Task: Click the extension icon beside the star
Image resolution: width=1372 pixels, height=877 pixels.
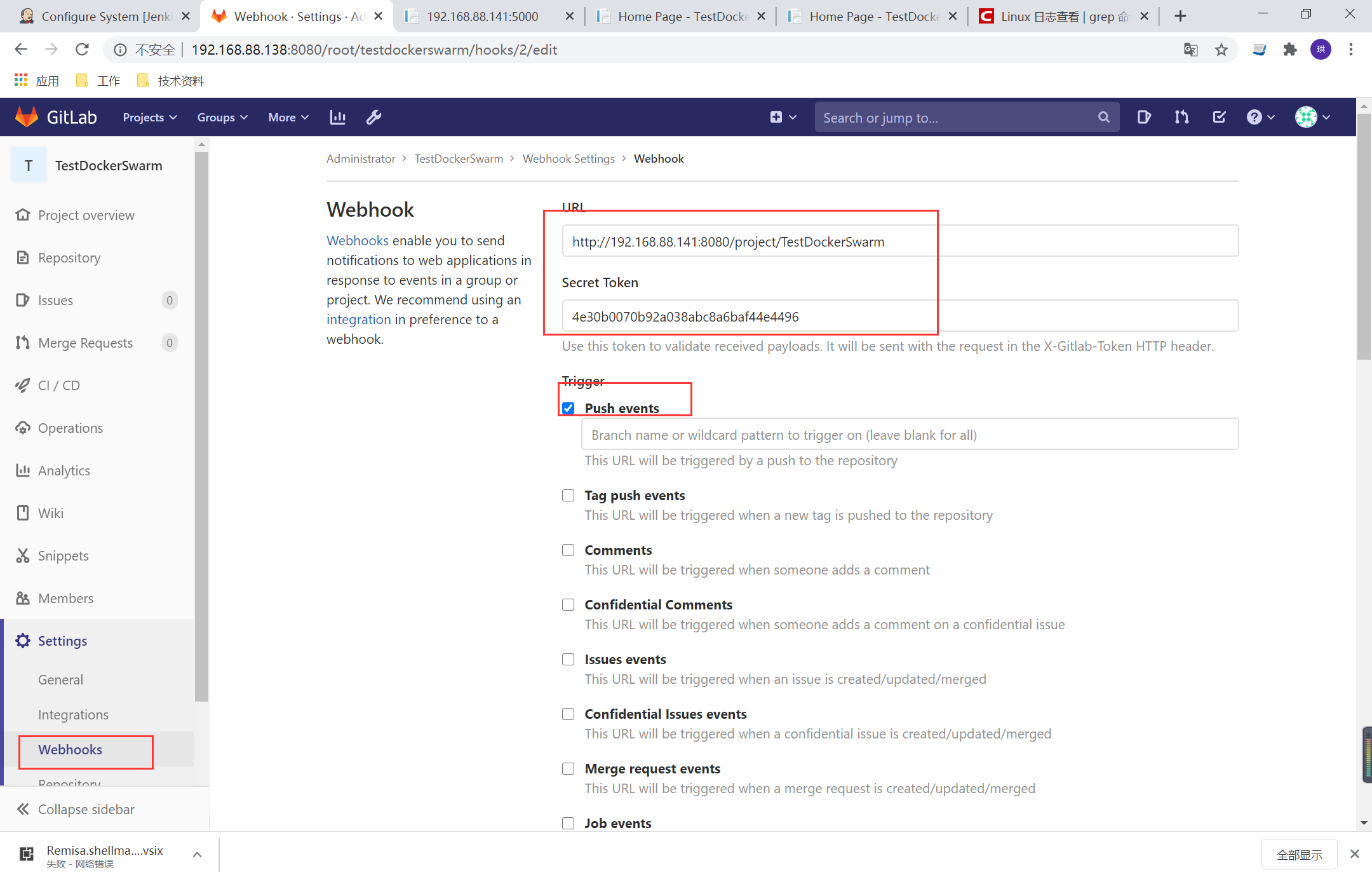Action: [1259, 50]
